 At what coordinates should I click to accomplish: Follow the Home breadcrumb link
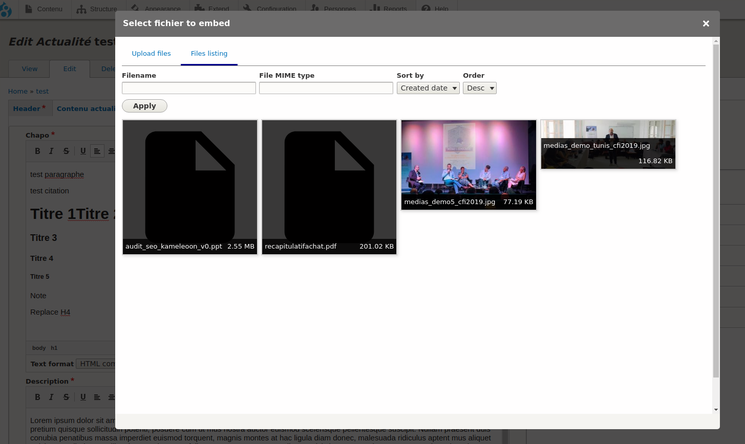(18, 91)
